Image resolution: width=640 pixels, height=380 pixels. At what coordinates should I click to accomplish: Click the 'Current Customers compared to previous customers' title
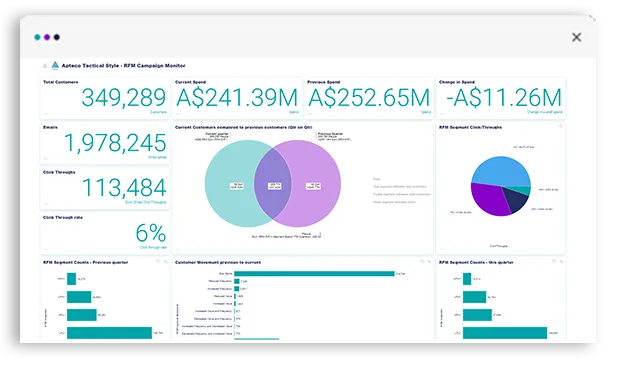(x=244, y=127)
